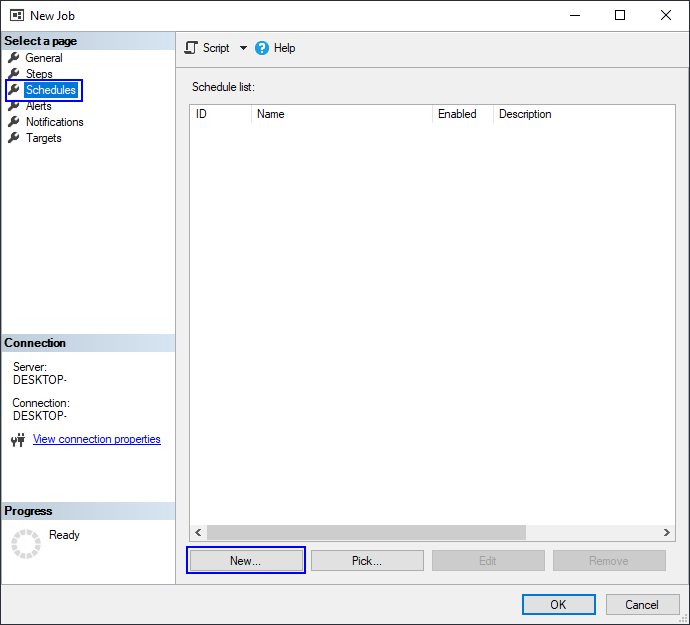Confirm the job with OK

click(558, 604)
